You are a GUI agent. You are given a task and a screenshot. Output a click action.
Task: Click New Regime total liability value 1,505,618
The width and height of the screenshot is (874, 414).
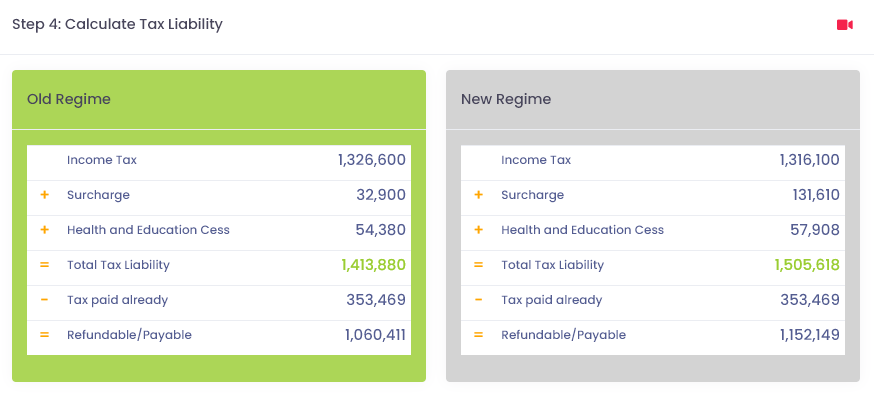(807, 265)
